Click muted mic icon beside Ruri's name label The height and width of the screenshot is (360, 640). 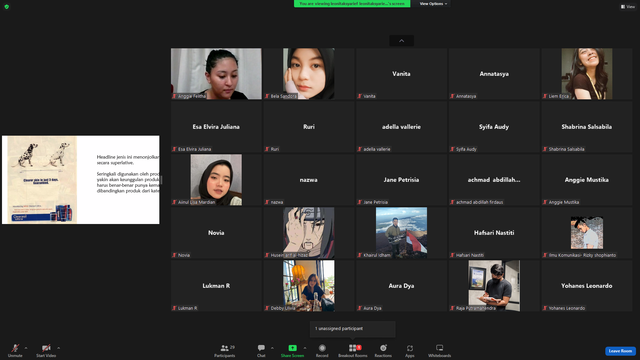[x=267, y=149]
